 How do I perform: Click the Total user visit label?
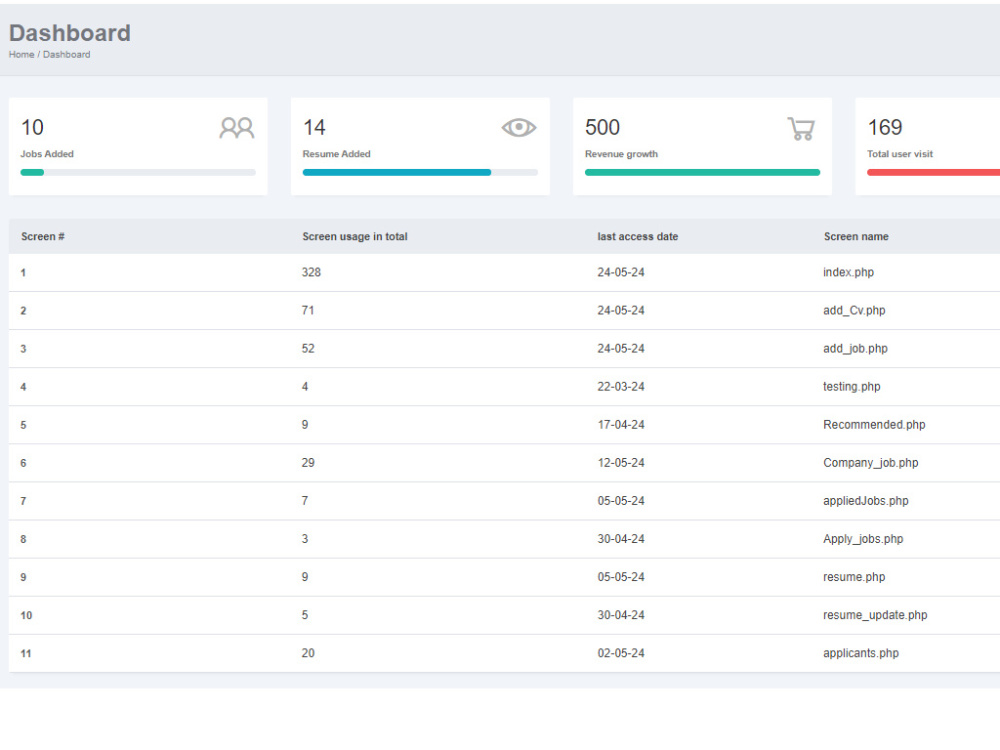pyautogui.click(x=900, y=154)
